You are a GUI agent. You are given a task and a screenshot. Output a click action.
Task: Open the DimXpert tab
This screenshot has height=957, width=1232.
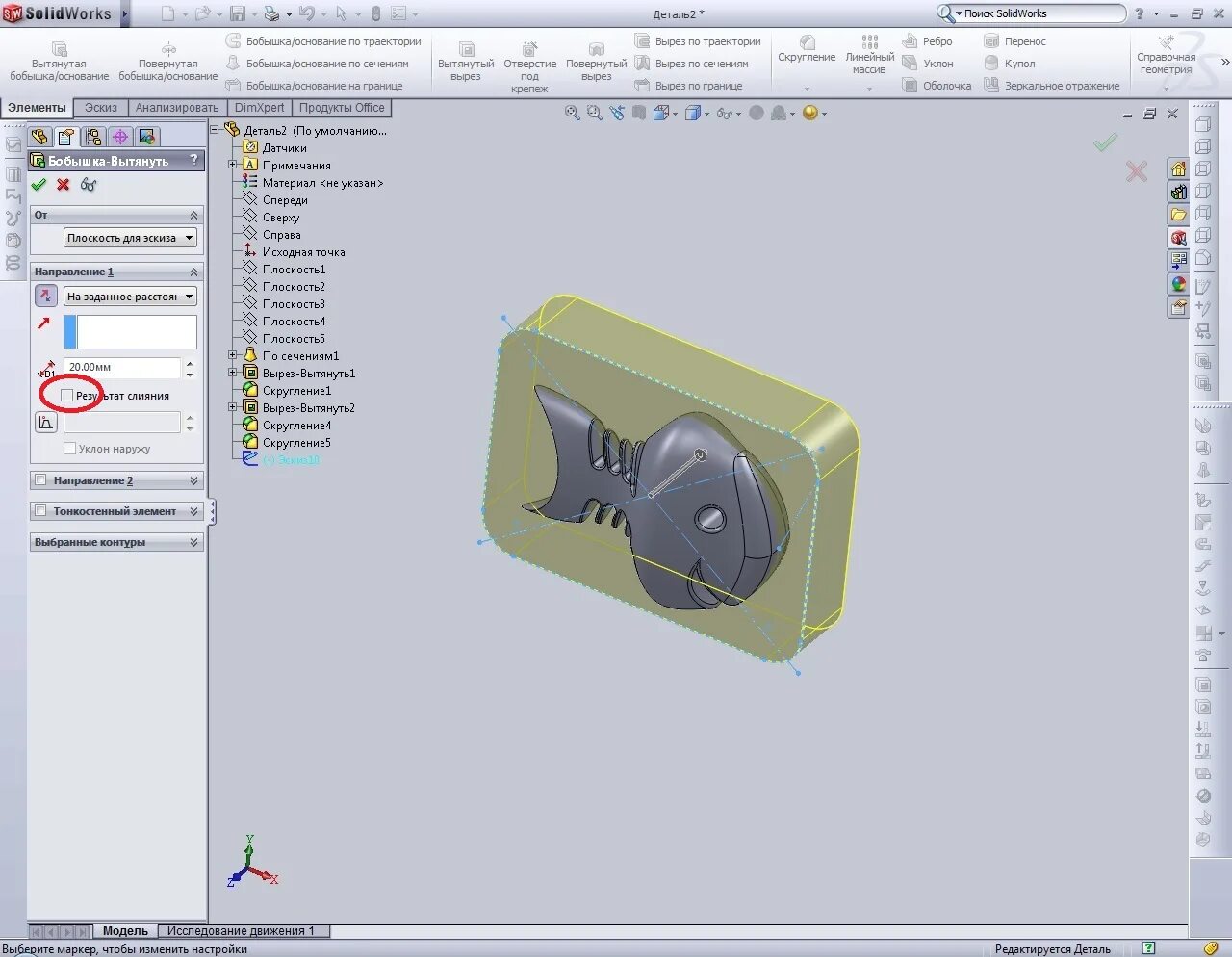pos(260,108)
